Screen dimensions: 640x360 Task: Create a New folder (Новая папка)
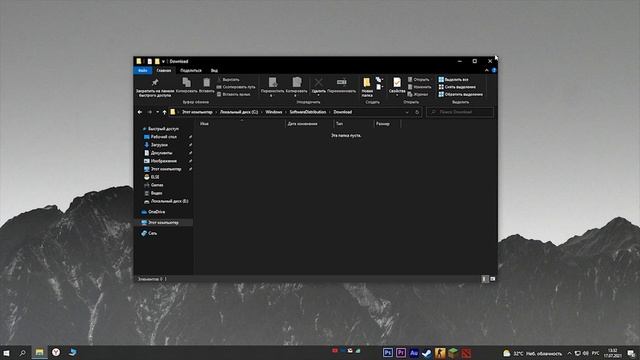(367, 87)
